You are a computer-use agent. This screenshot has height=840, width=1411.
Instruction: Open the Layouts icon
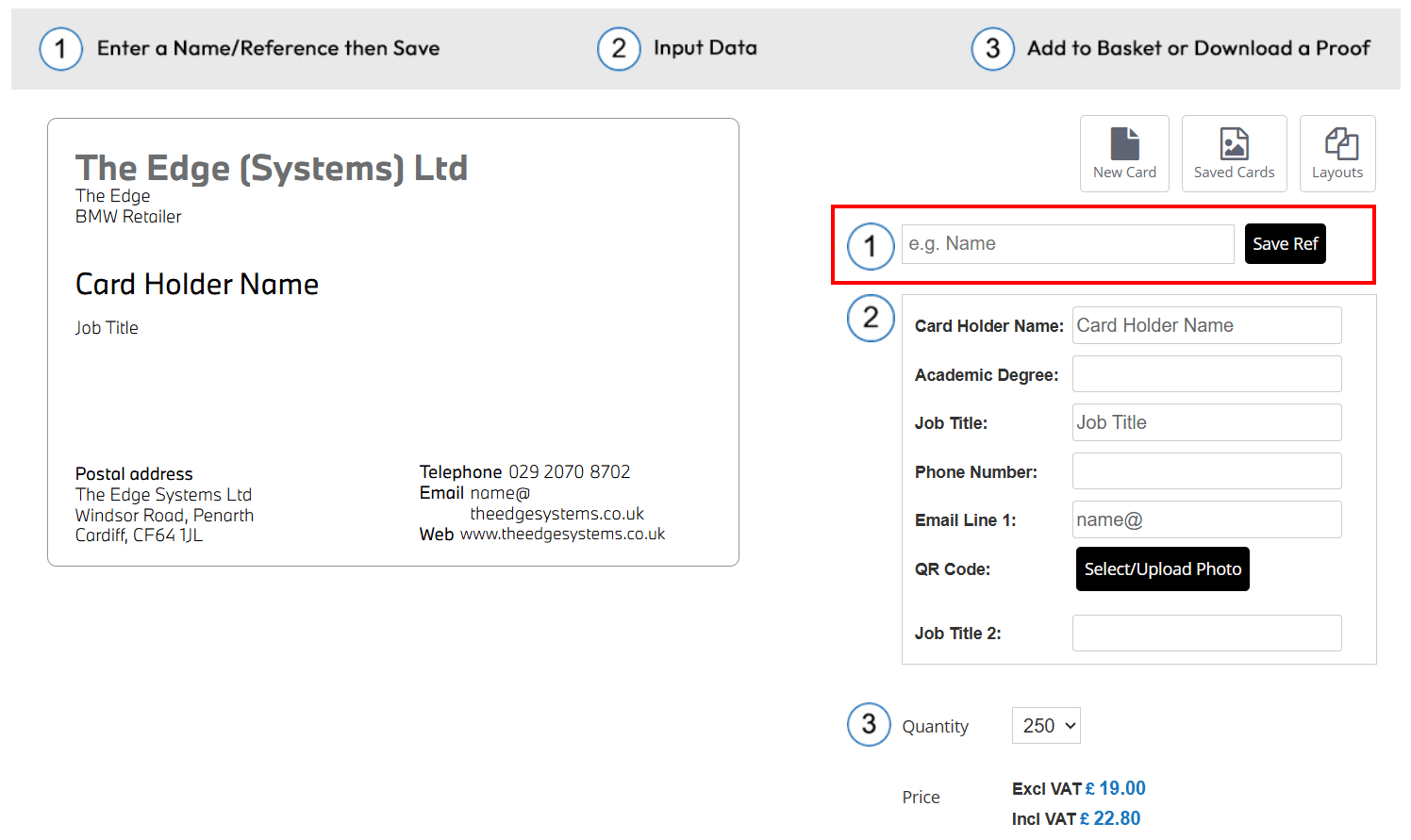pyautogui.click(x=1340, y=145)
